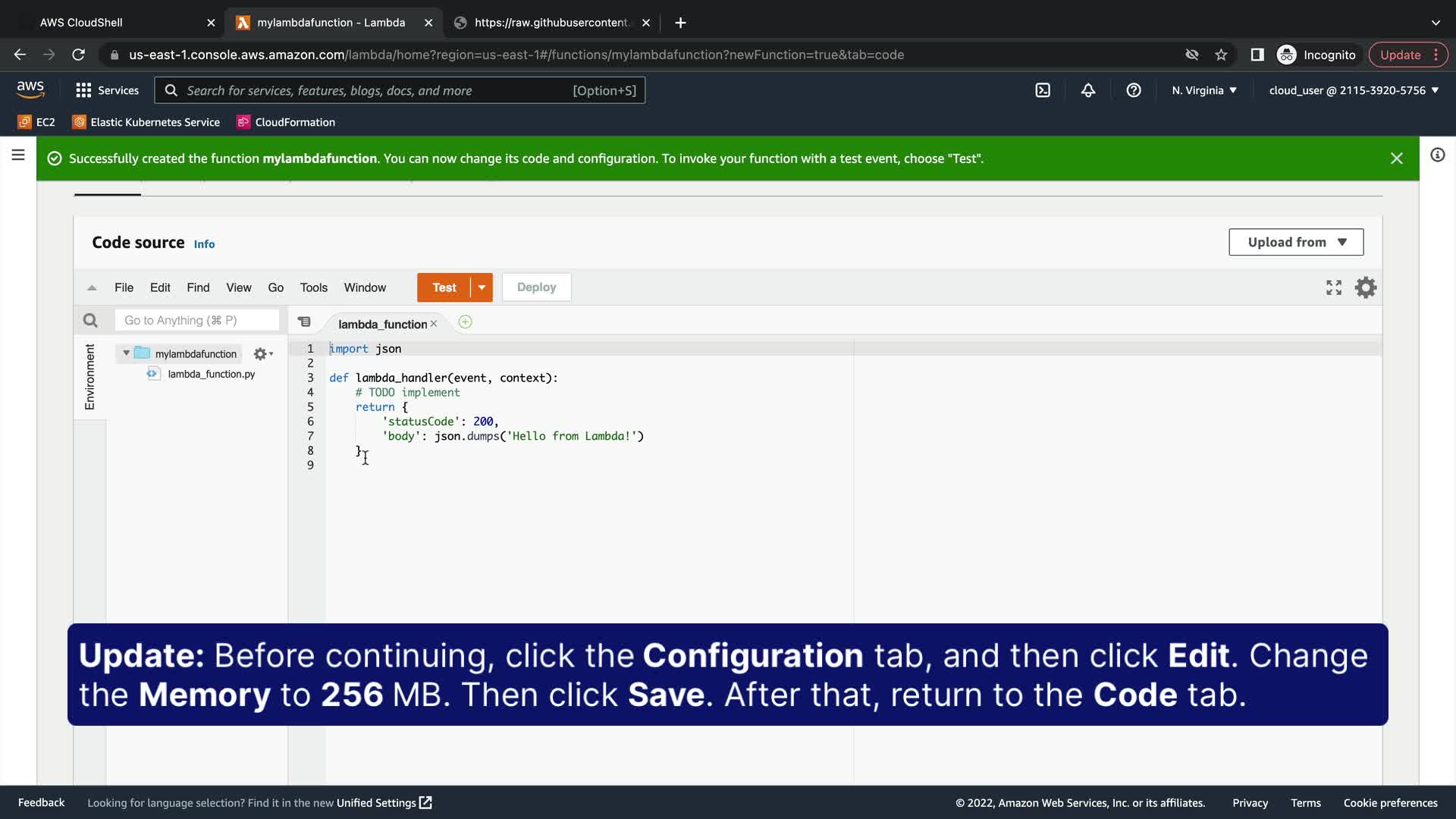1456x819 pixels.
Task: Toggle fullscreen code editor icon
Action: tap(1334, 287)
